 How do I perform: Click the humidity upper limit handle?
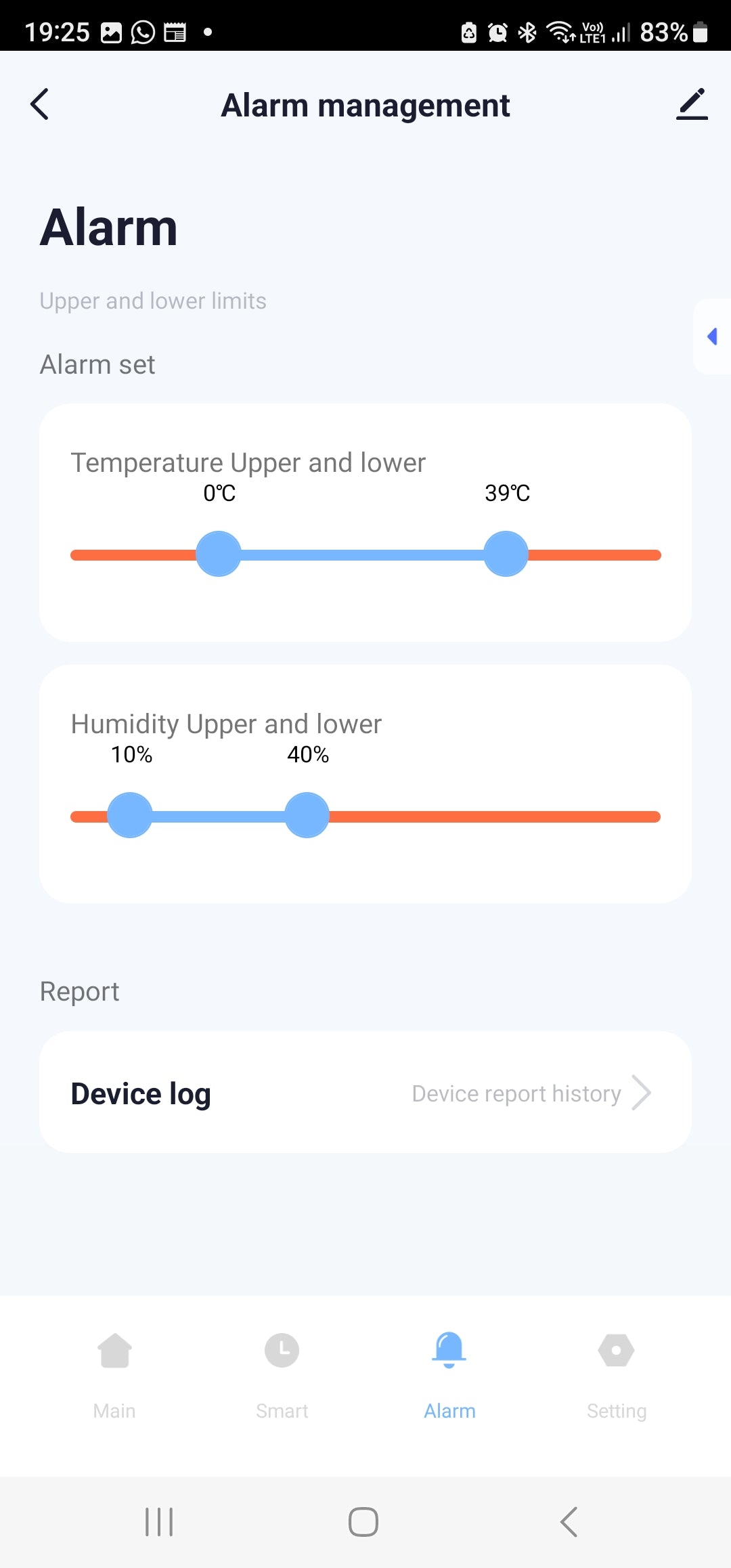(x=307, y=816)
